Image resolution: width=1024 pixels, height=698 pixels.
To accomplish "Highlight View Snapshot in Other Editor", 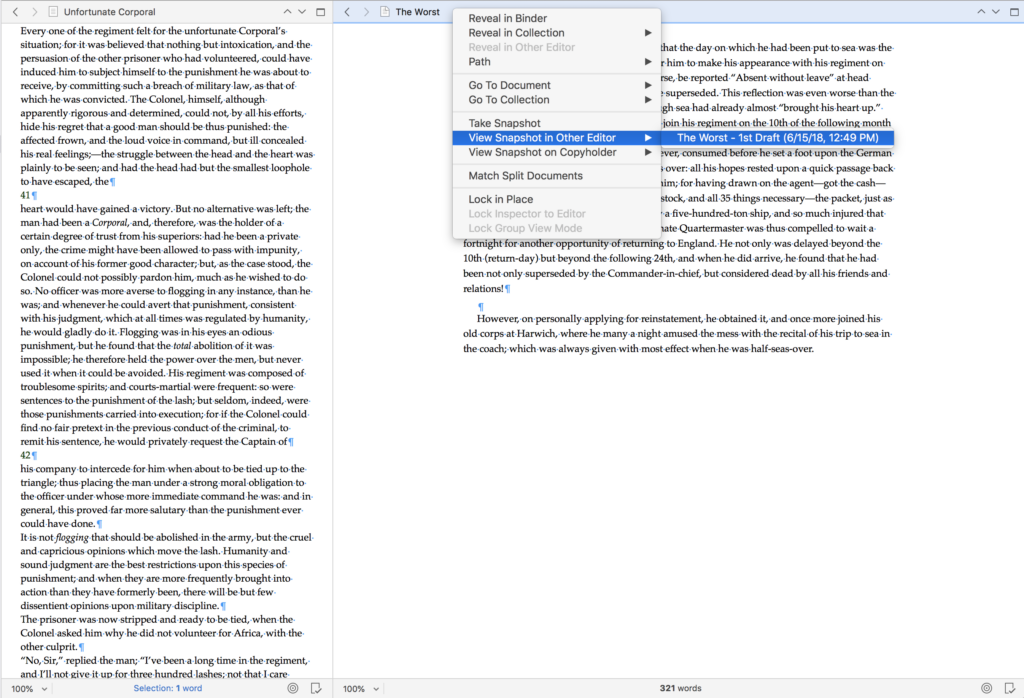I will [x=556, y=138].
